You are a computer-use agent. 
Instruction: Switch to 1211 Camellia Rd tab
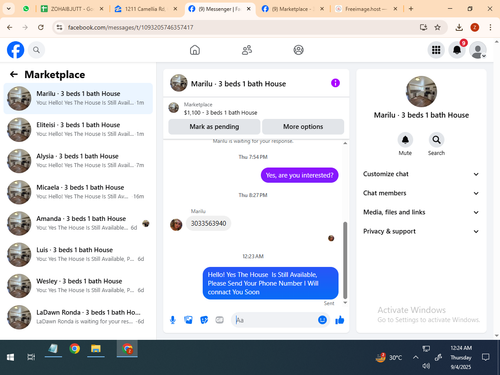pos(145,9)
